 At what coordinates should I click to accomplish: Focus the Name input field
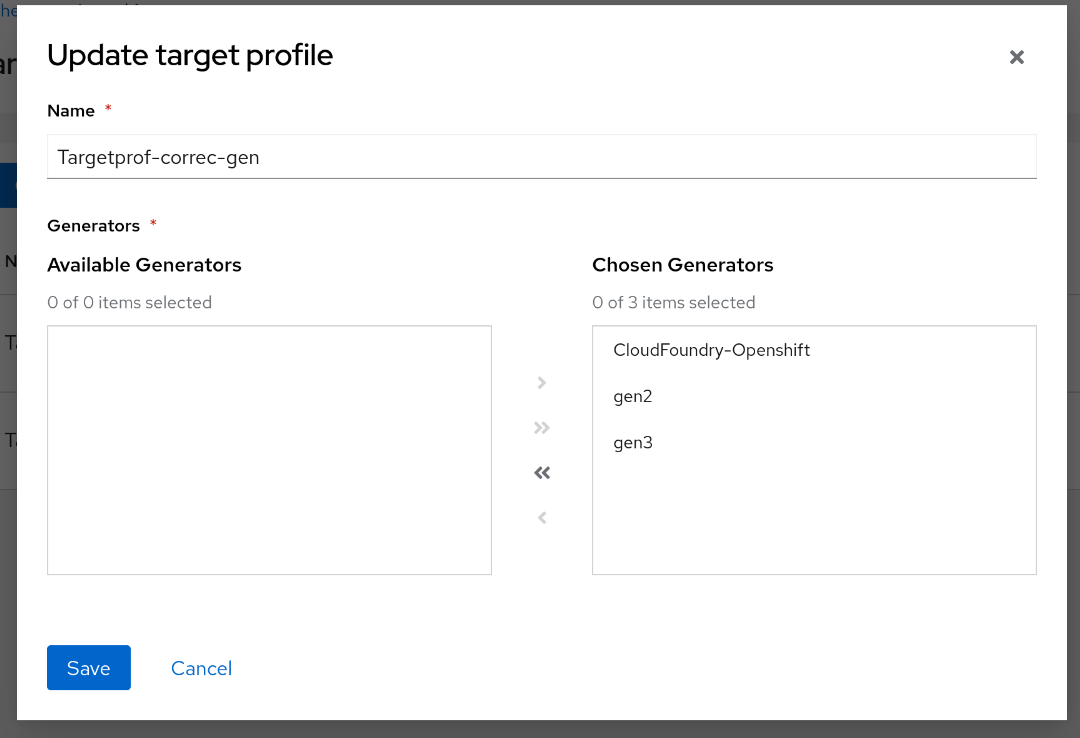(541, 157)
